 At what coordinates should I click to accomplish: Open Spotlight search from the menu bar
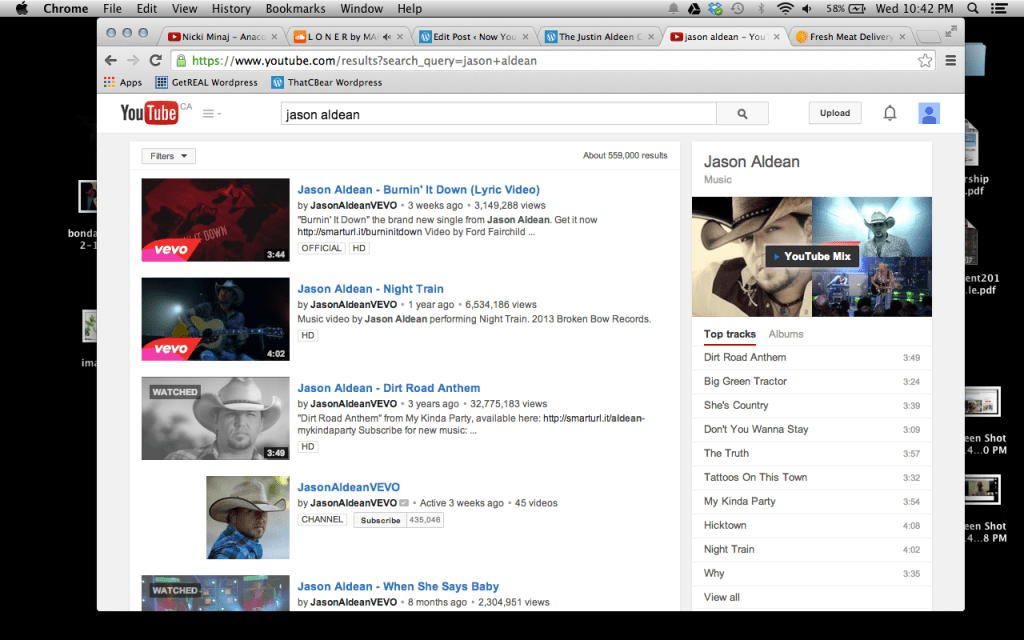point(971,8)
